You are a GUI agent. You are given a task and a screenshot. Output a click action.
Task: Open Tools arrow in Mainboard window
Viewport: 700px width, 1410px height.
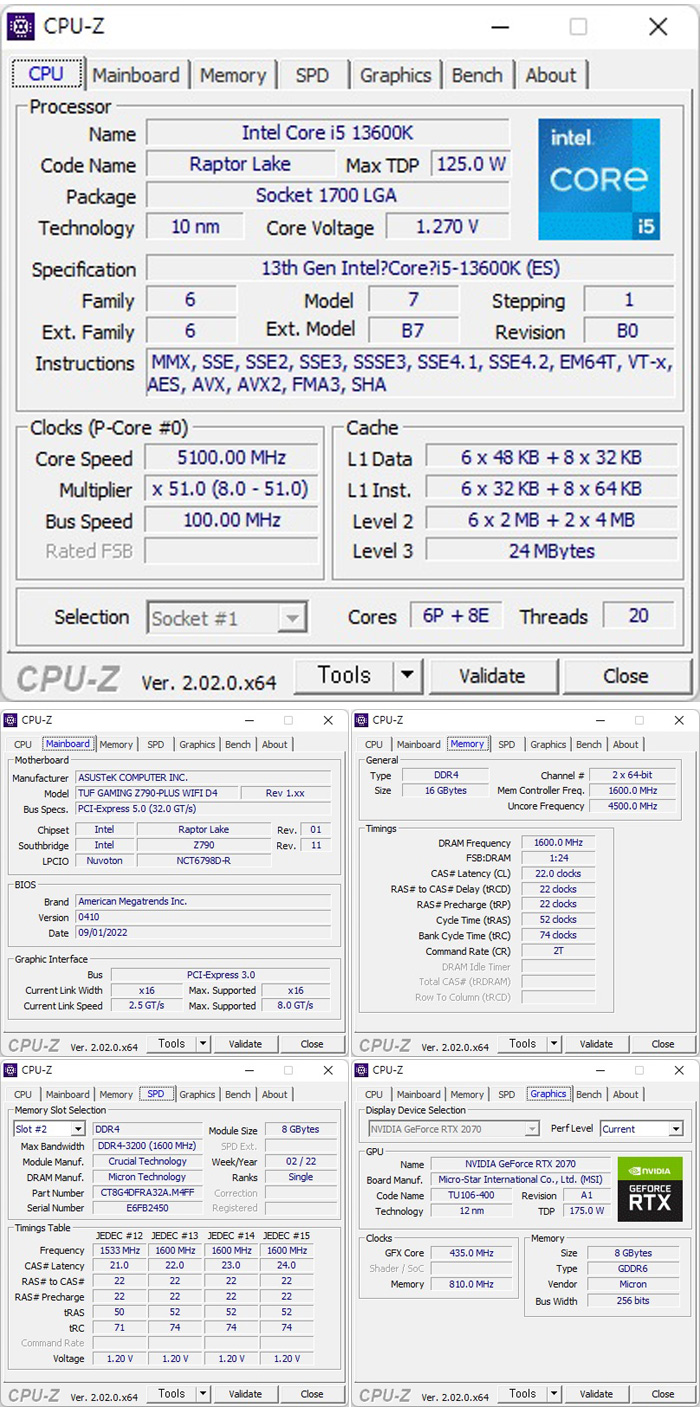pyautogui.click(x=203, y=1044)
